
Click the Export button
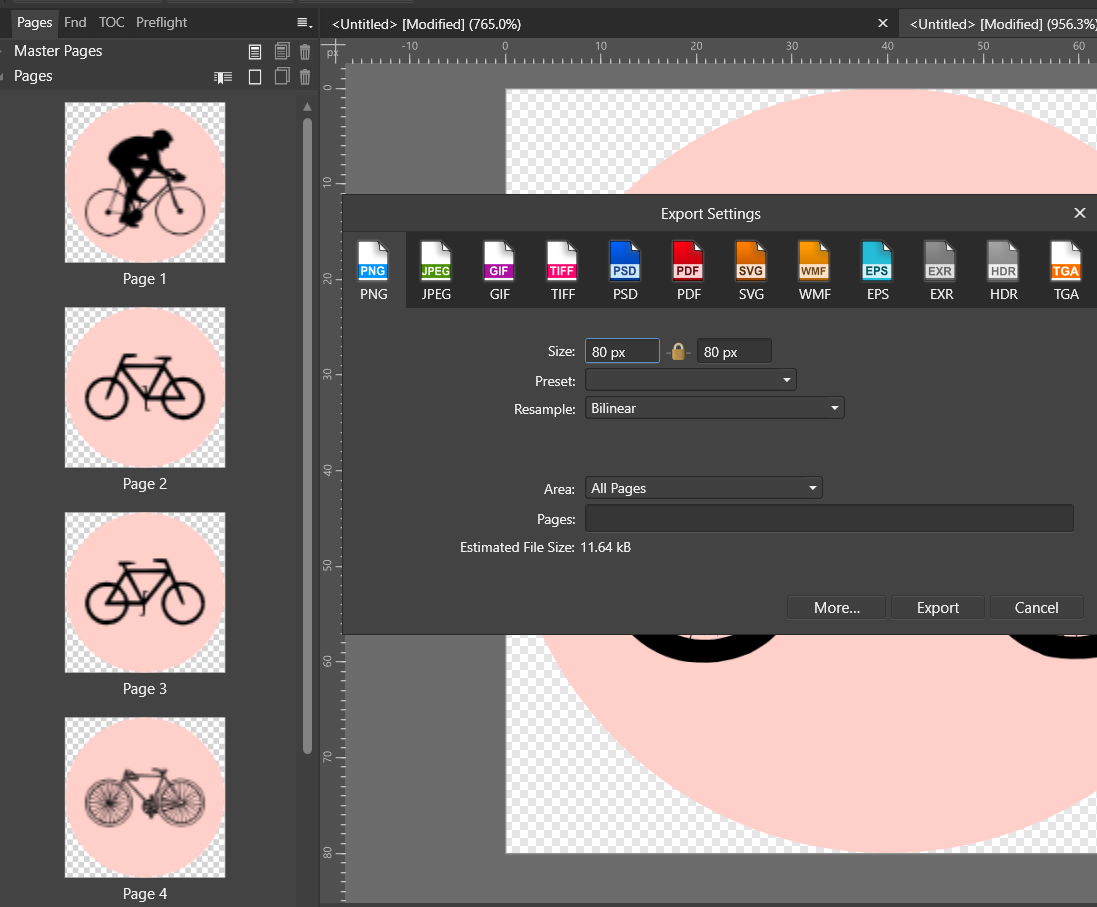coord(937,608)
